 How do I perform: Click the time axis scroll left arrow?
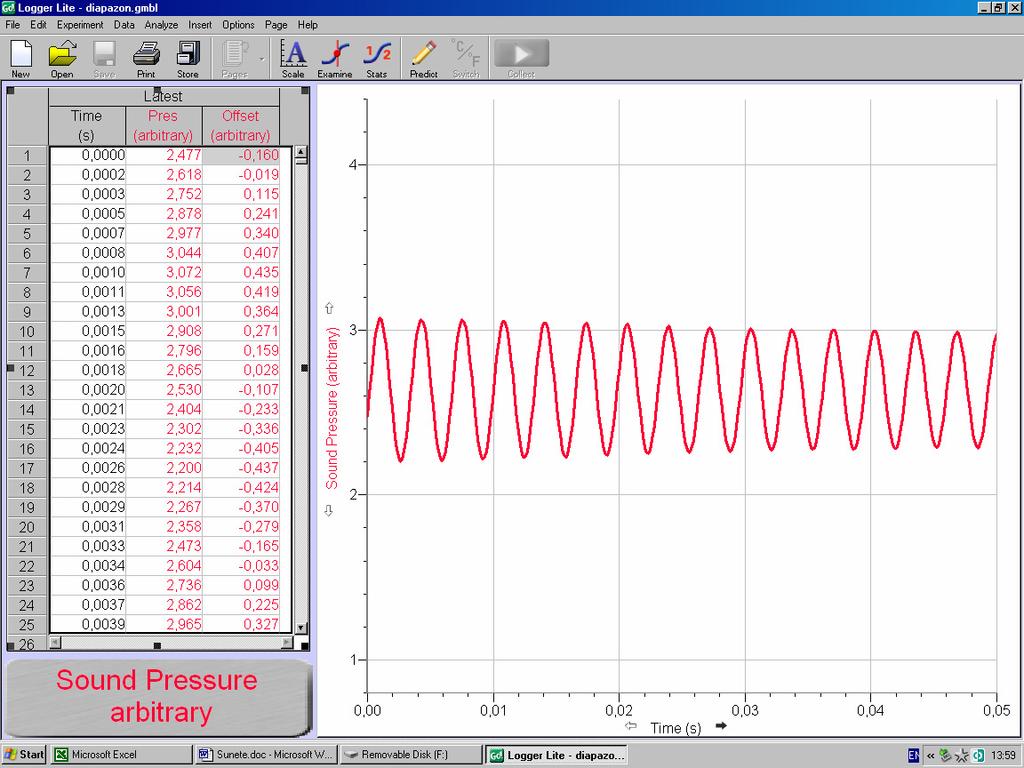(x=631, y=726)
